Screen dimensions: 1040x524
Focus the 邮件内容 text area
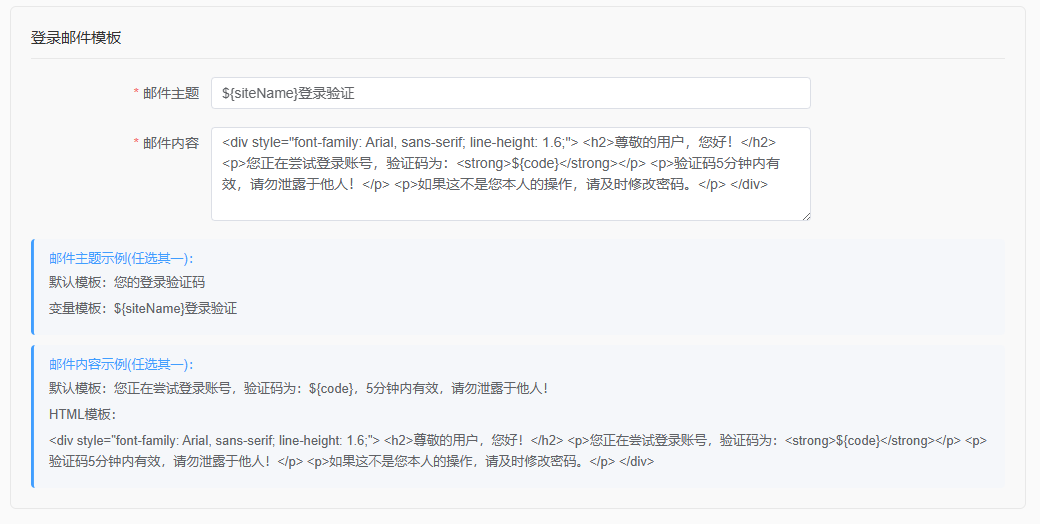(x=511, y=174)
